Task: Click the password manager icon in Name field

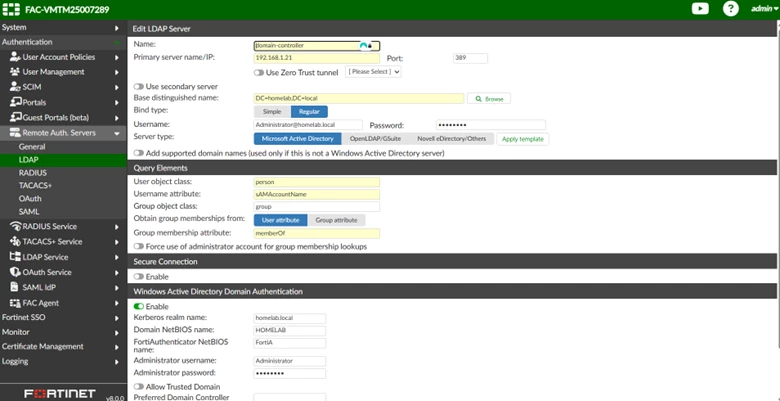Action: click(x=364, y=46)
